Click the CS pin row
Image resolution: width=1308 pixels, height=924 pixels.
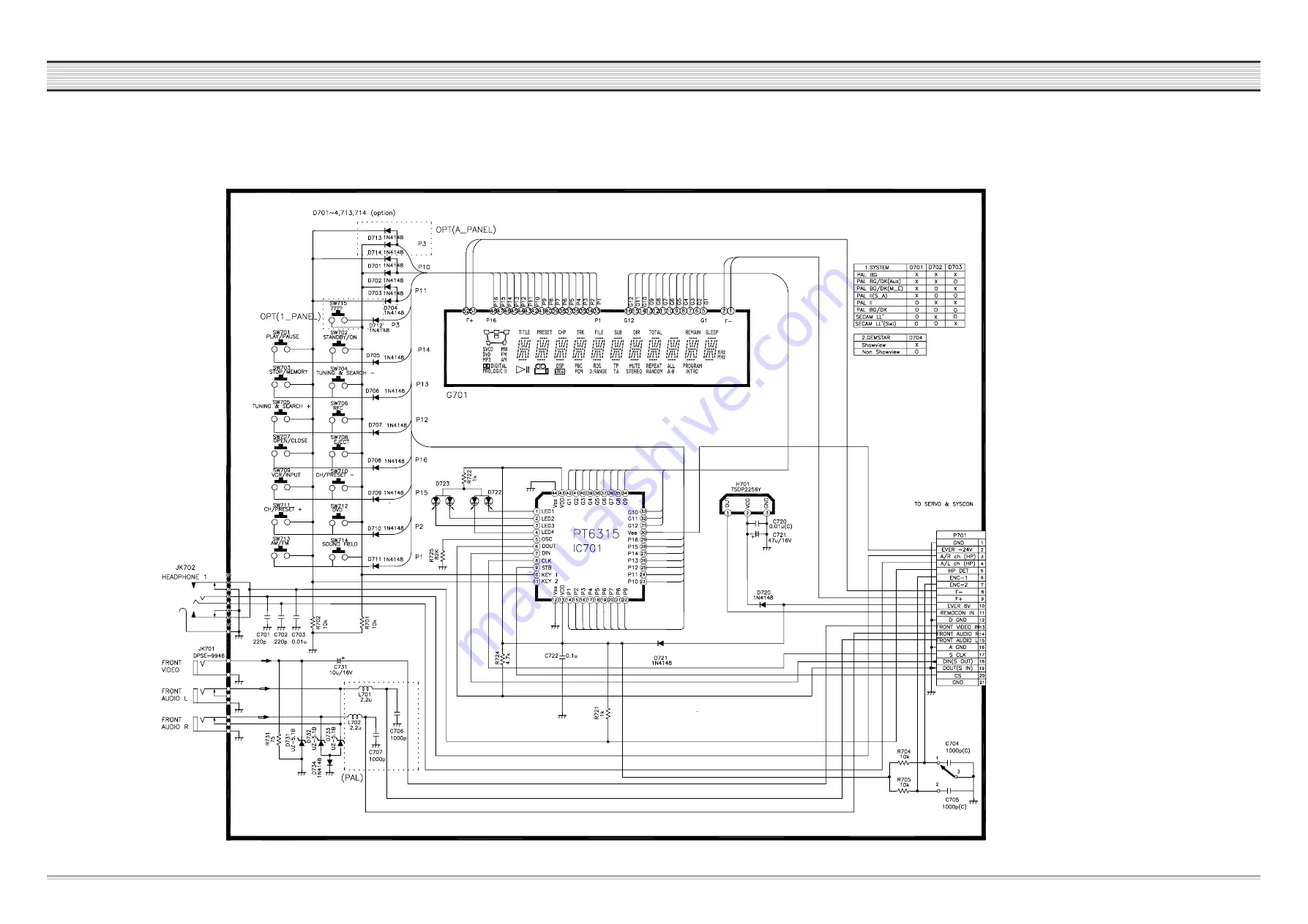point(961,675)
